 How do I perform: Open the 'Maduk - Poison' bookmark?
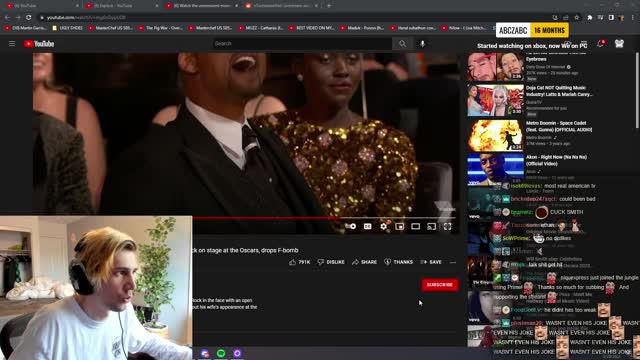tap(362, 28)
